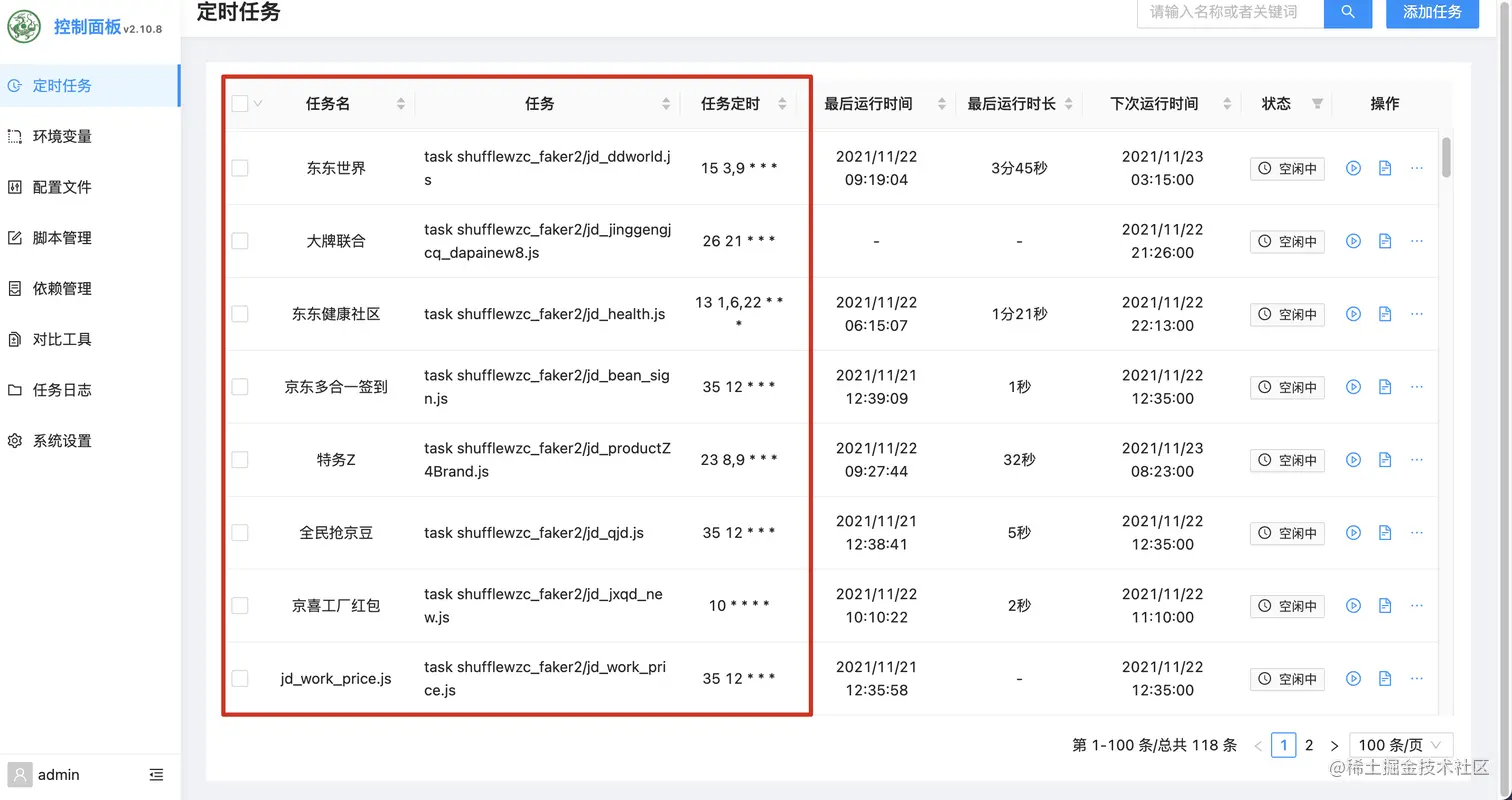1512x800 pixels.
Task: Open 依赖管理 in the sidebar
Action: (x=90, y=289)
